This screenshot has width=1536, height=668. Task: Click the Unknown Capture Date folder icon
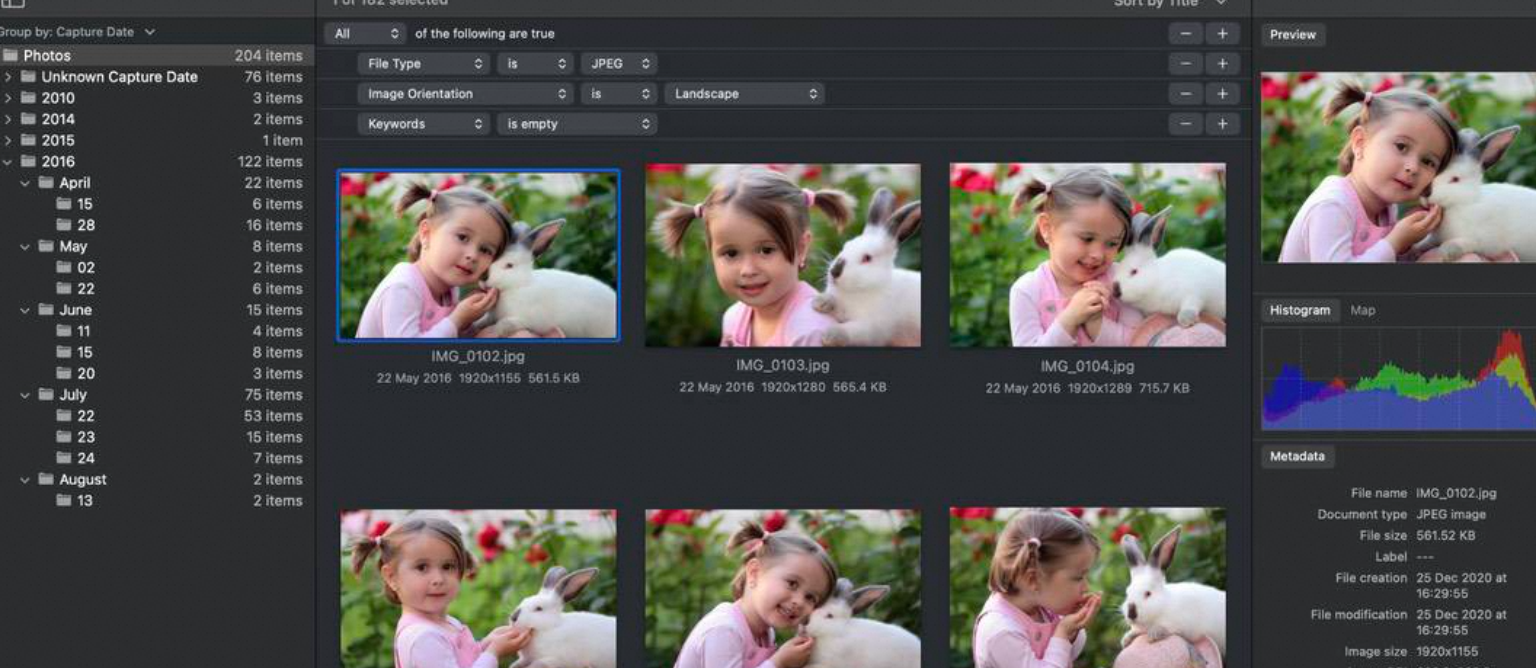pyautogui.click(x=28, y=77)
